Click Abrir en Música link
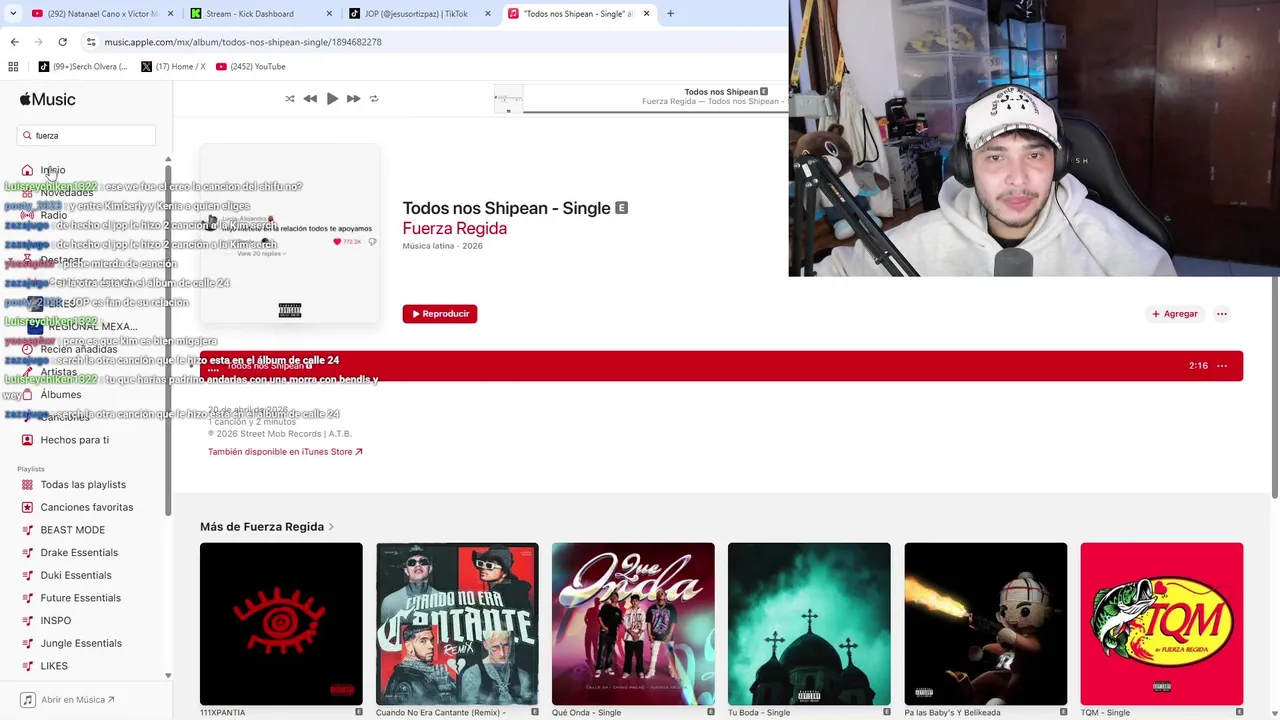This screenshot has width=1280, height=720. pos(70,700)
